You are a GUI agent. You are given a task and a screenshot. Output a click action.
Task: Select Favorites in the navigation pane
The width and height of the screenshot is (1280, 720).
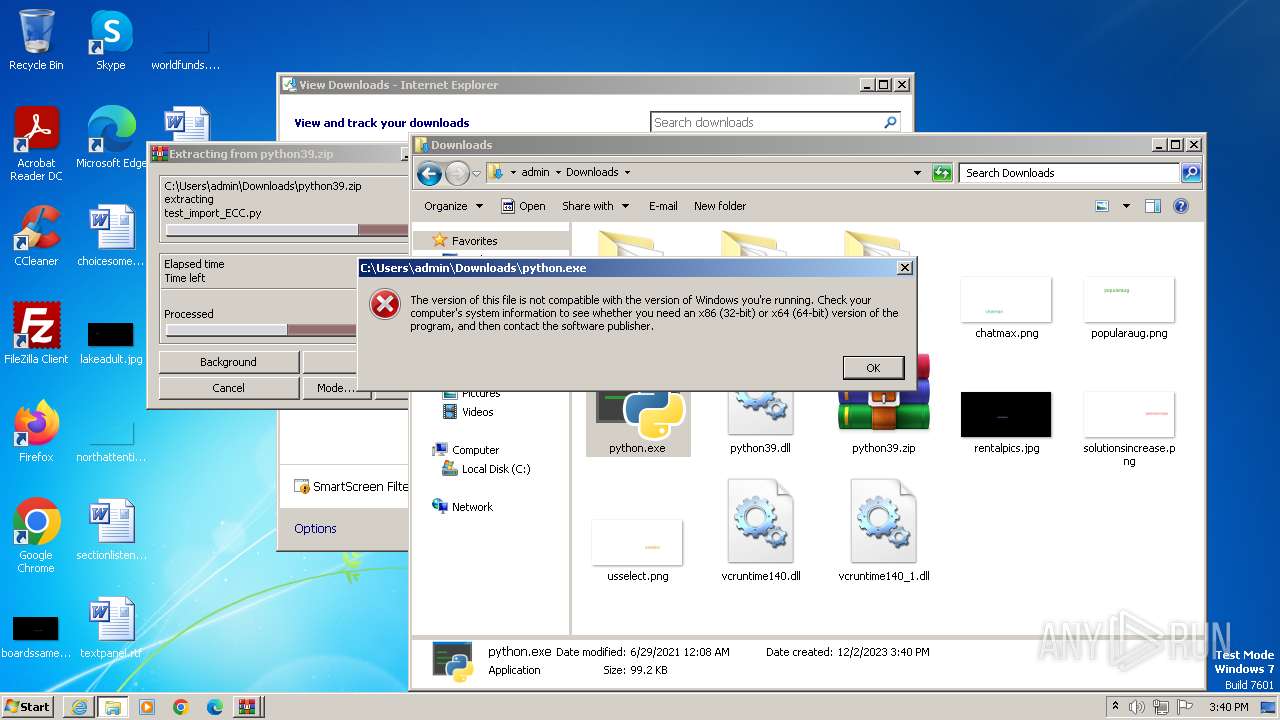(473, 240)
